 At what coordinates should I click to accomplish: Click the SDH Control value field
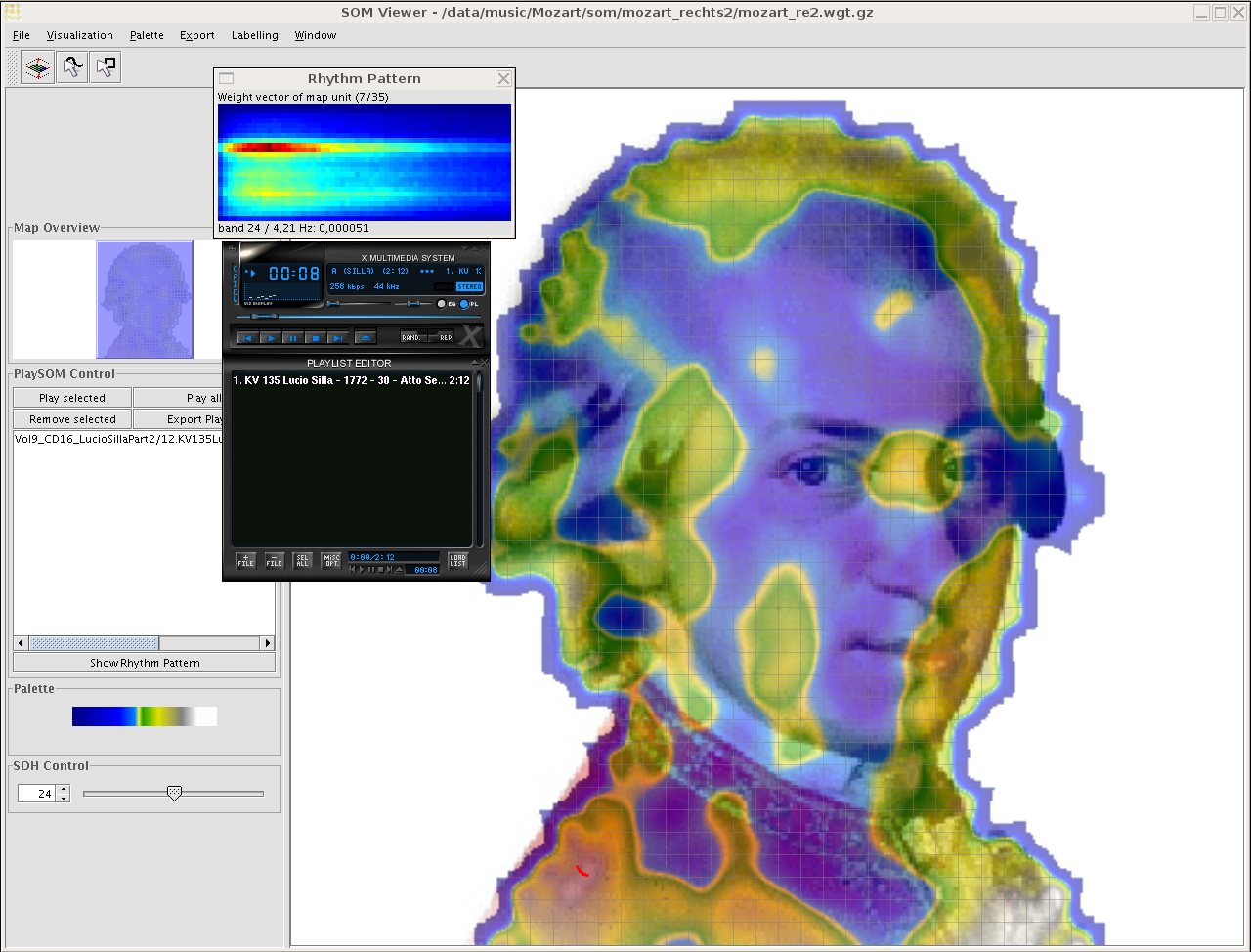[x=37, y=794]
